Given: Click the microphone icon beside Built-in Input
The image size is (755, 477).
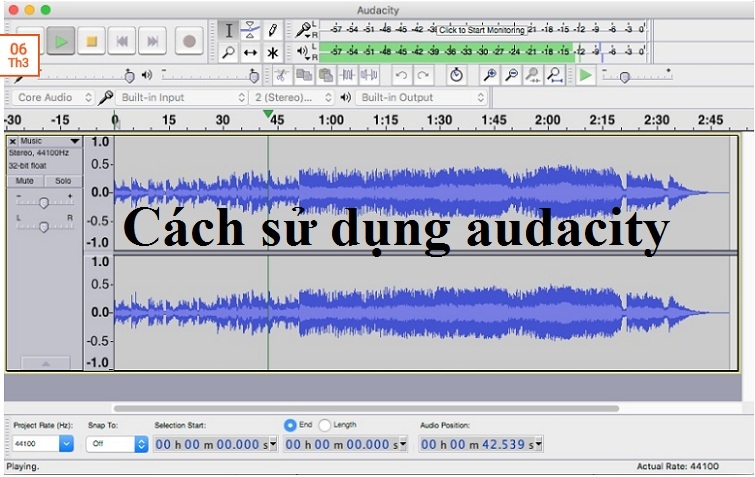Looking at the screenshot, I should [105, 97].
